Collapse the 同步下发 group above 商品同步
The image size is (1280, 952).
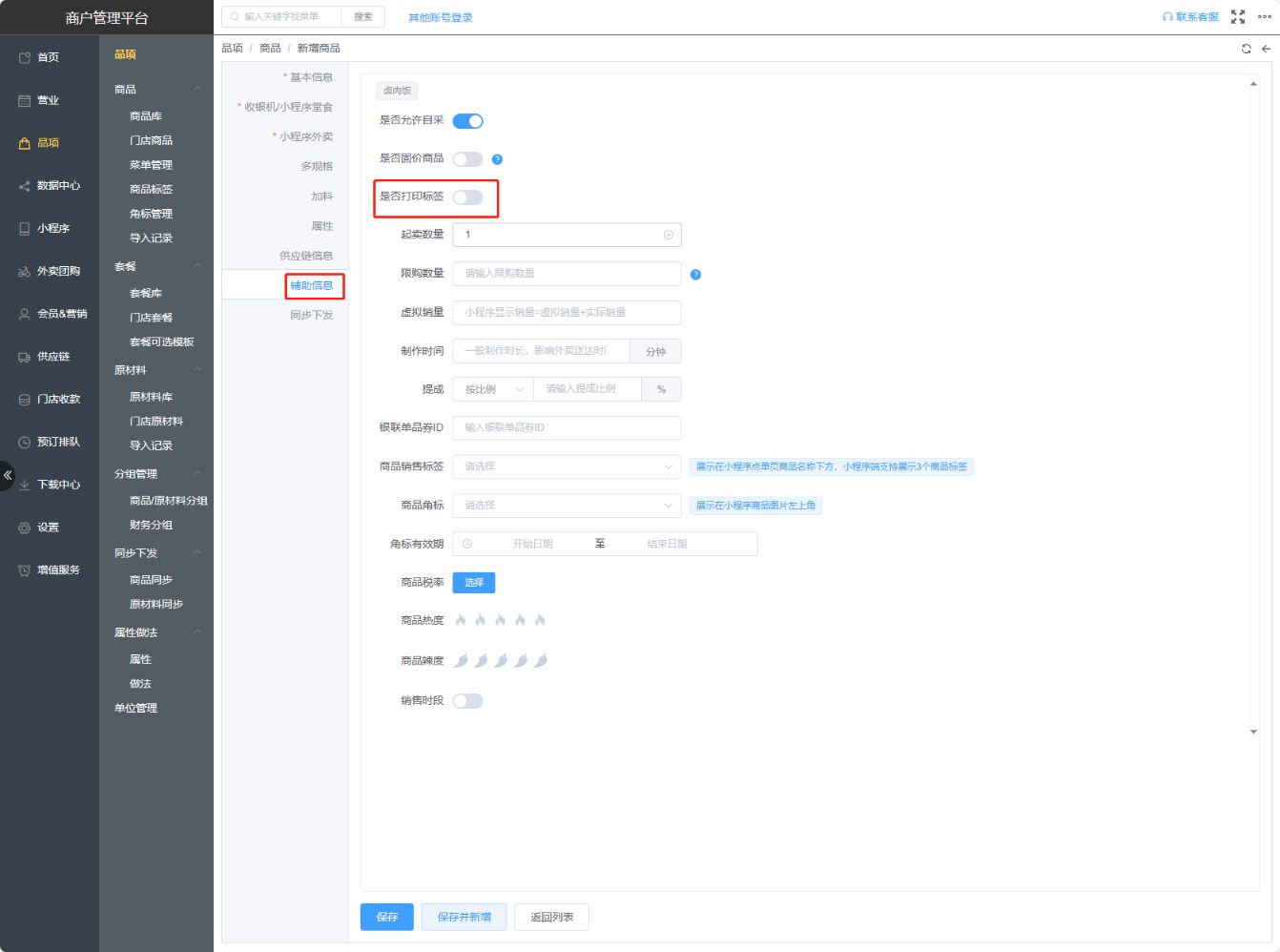(197, 553)
